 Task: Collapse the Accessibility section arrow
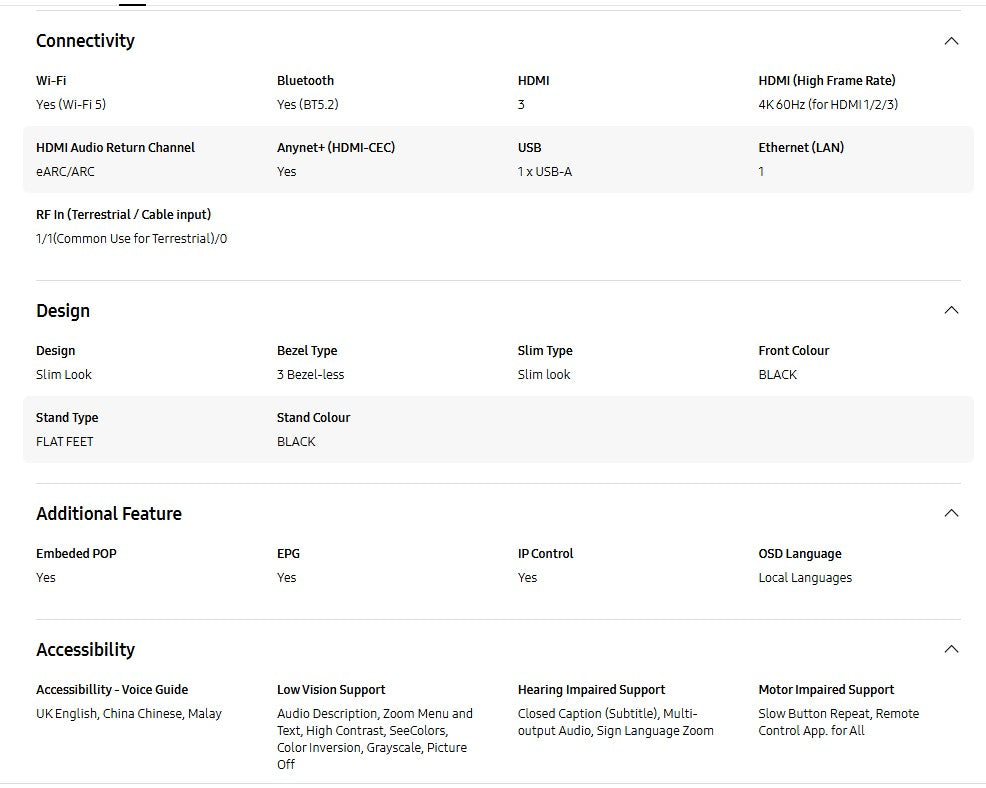pos(951,649)
